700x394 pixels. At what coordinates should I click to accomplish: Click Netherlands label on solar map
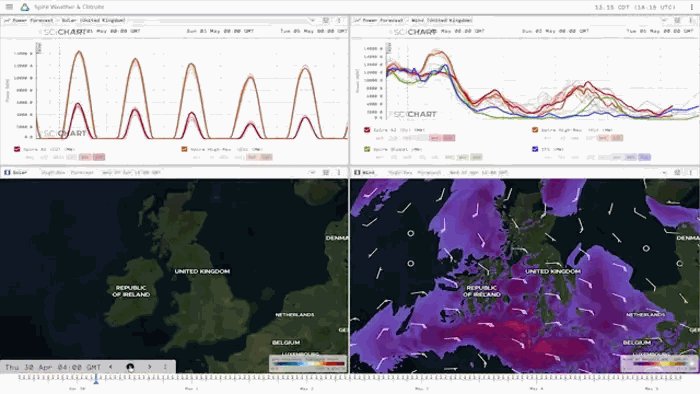pyautogui.click(x=295, y=315)
